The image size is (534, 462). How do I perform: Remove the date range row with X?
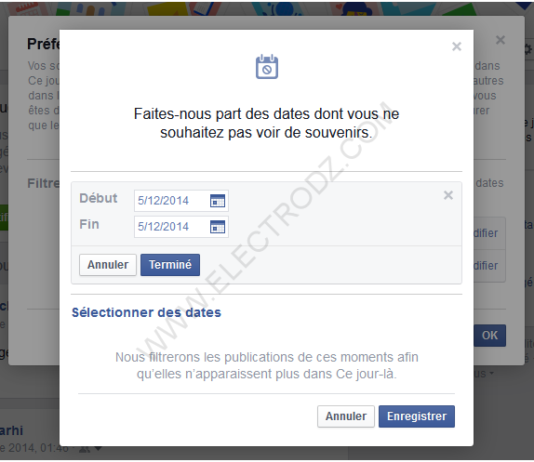coord(448,195)
